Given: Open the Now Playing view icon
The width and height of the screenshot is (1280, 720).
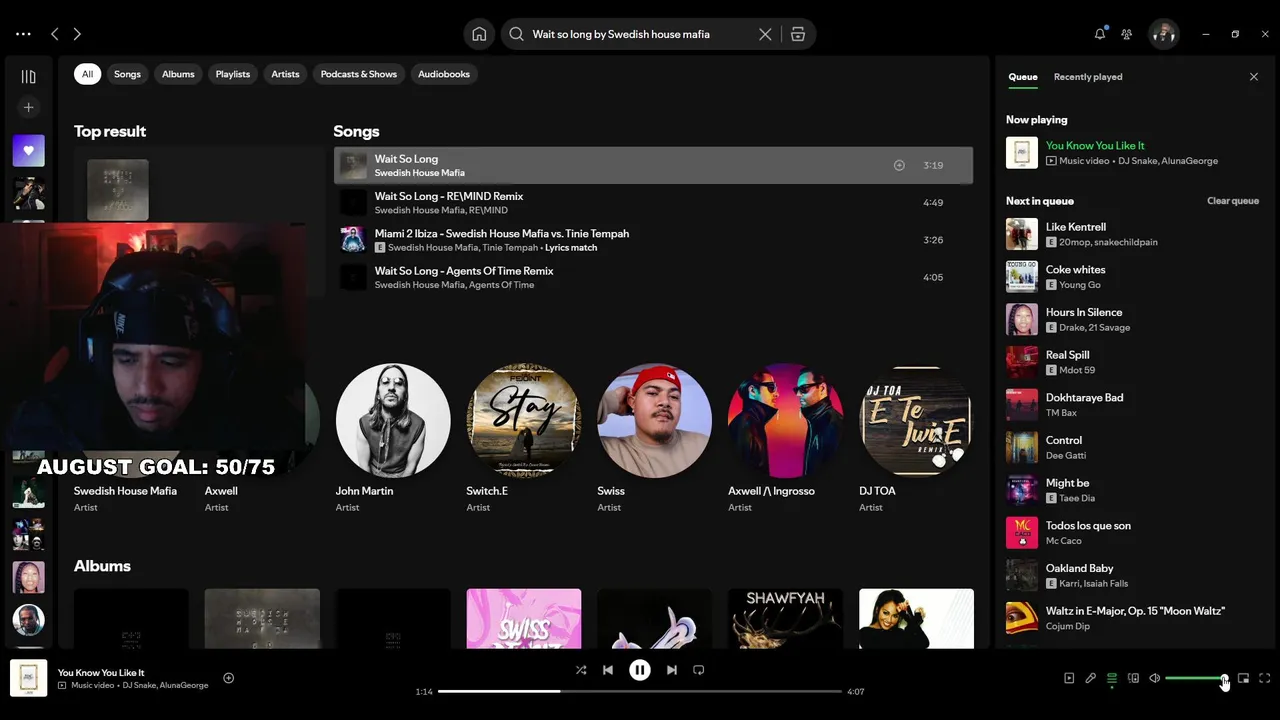Looking at the screenshot, I should [1069, 678].
